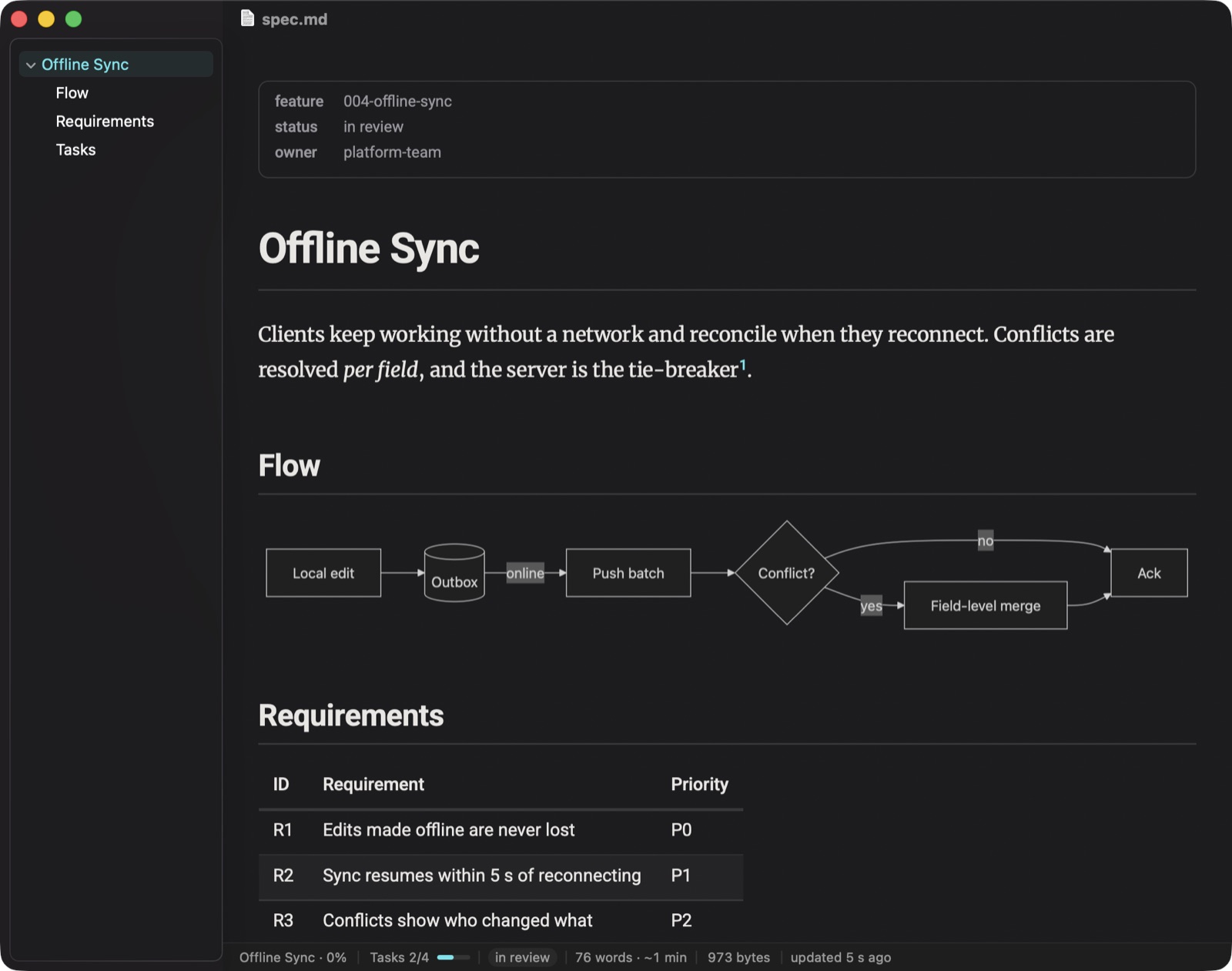Image resolution: width=1232 pixels, height=971 pixels.
Task: Click the Requirements section heading
Action: click(351, 715)
